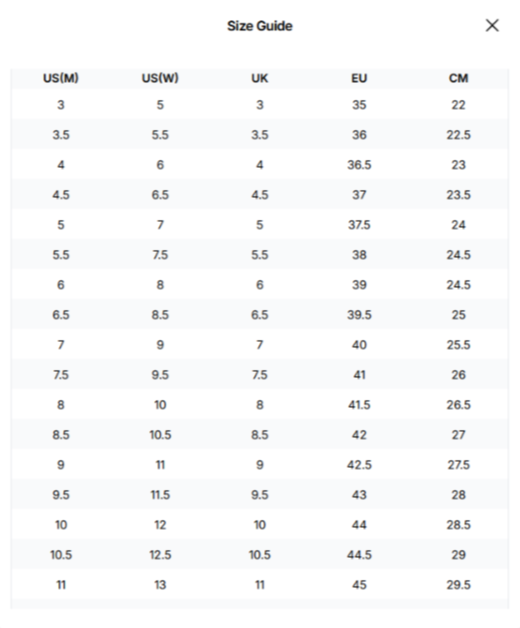Viewport: 520px width, 628px height.
Task: Select EU size 37.5 cell
Action: pos(359,225)
